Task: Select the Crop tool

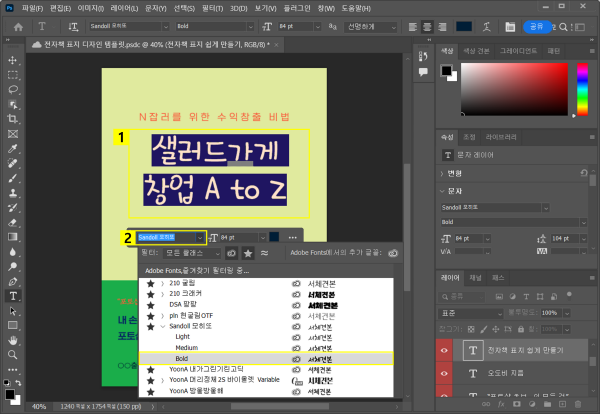Action: click(x=13, y=118)
